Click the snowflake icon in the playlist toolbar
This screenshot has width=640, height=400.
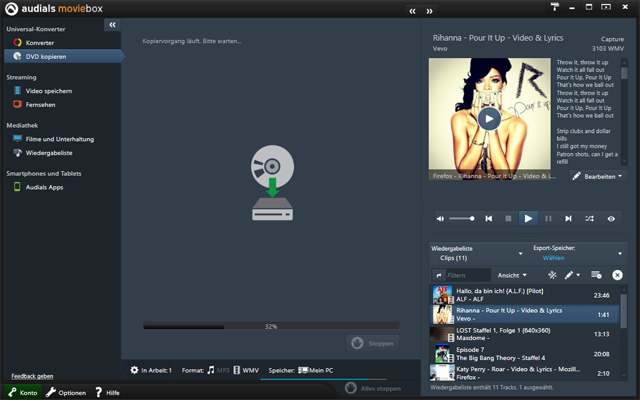tap(552, 275)
